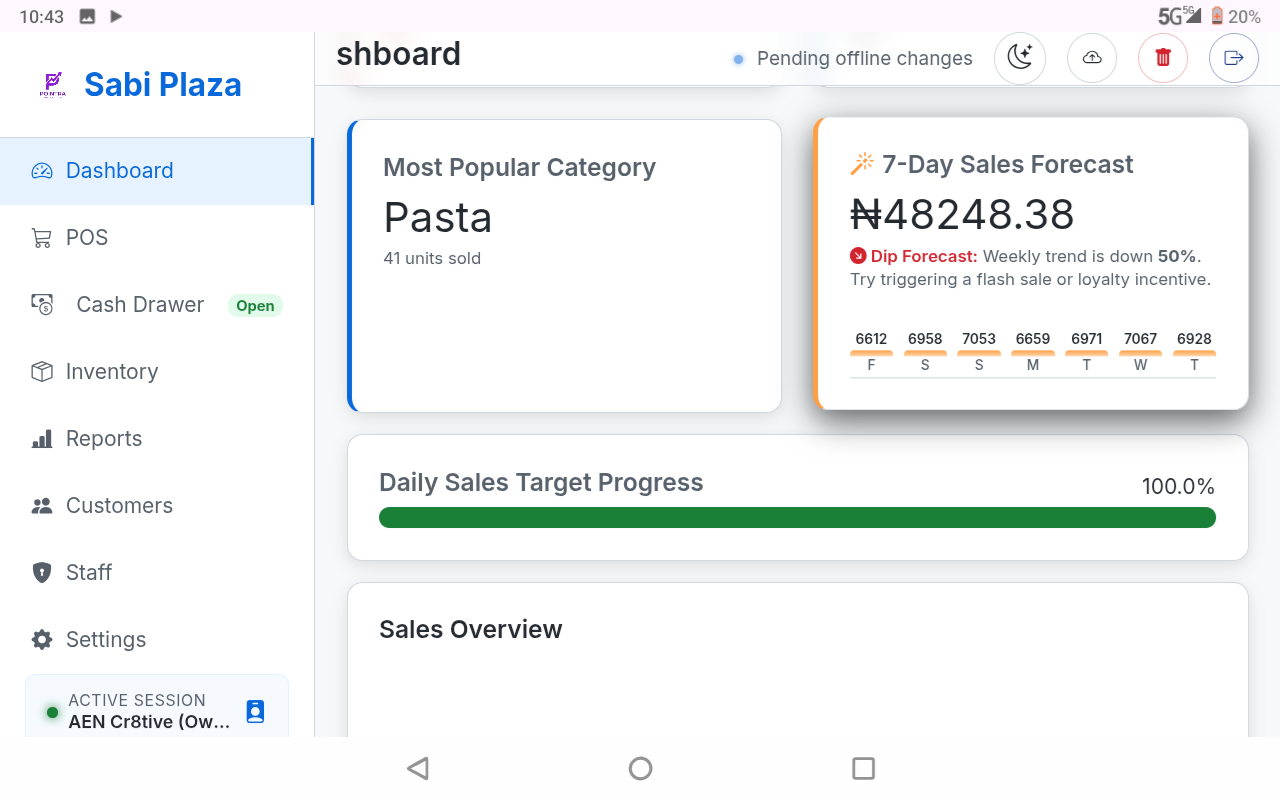Click the green "Open" cash drawer badge
This screenshot has height=800, width=1280.
click(255, 306)
